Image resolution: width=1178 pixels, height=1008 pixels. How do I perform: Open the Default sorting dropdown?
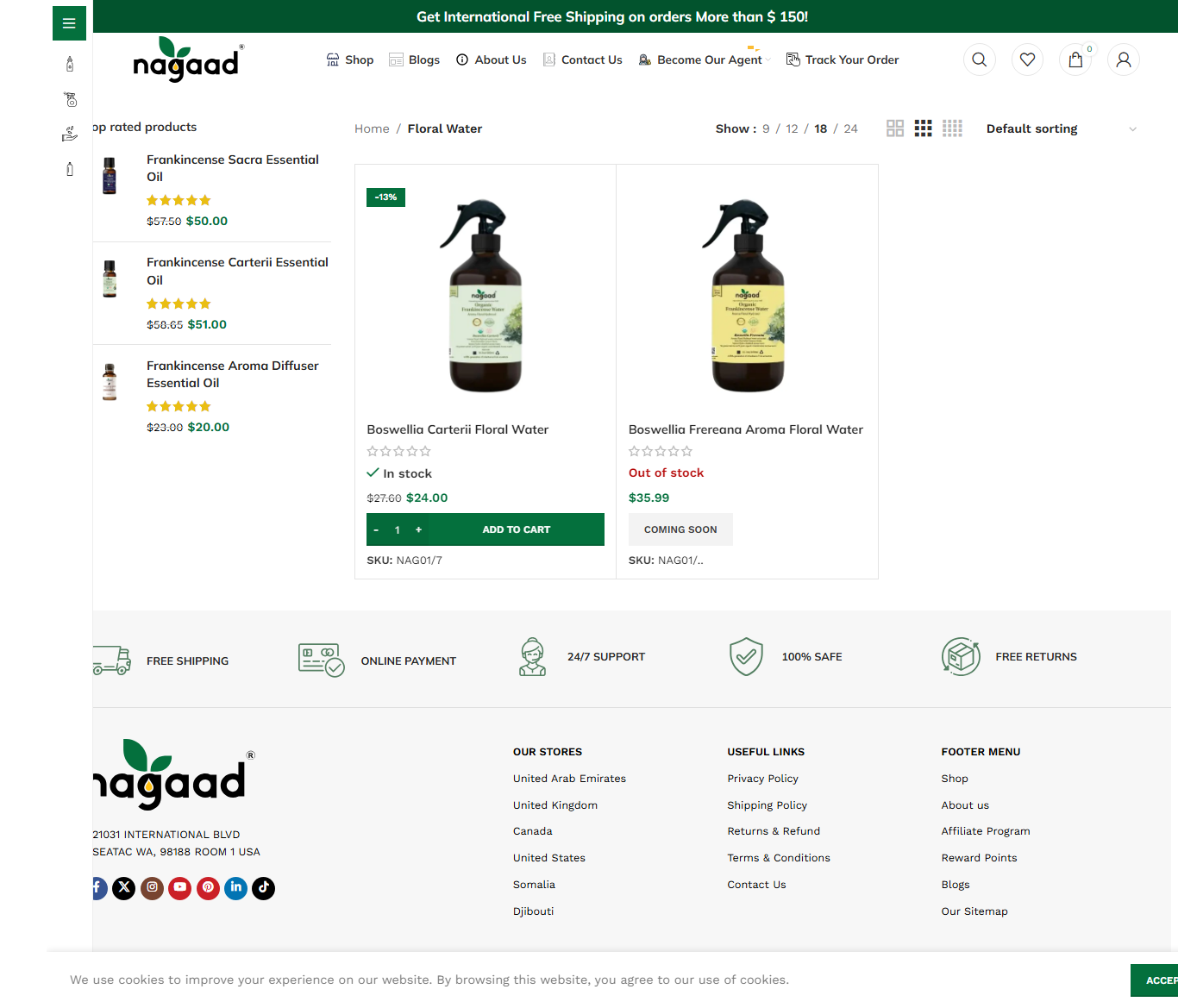click(x=1062, y=128)
